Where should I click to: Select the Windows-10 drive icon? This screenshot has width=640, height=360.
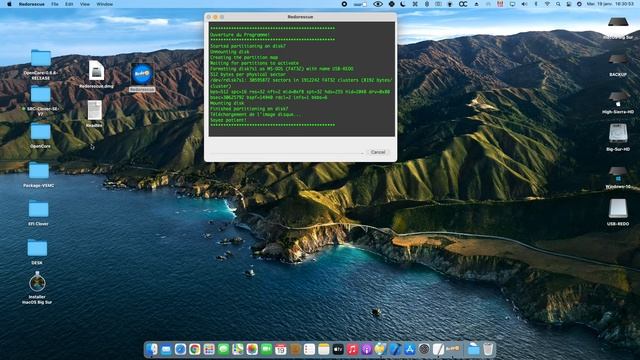click(x=618, y=174)
